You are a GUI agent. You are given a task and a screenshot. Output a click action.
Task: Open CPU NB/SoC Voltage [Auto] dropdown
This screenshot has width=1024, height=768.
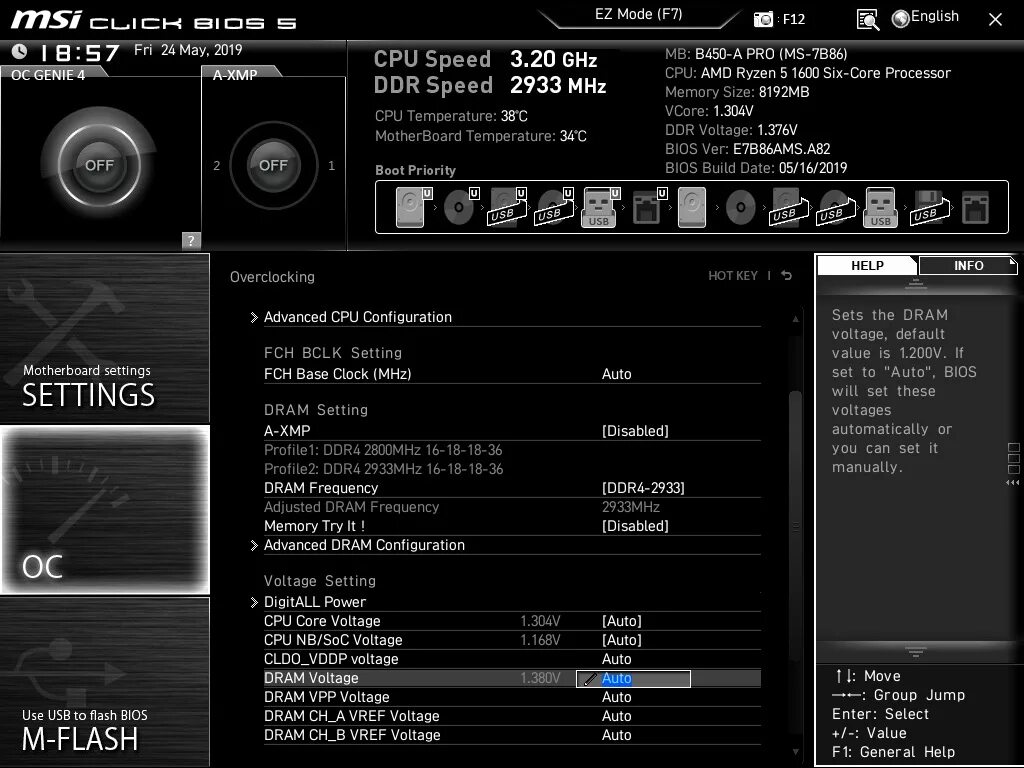click(622, 640)
